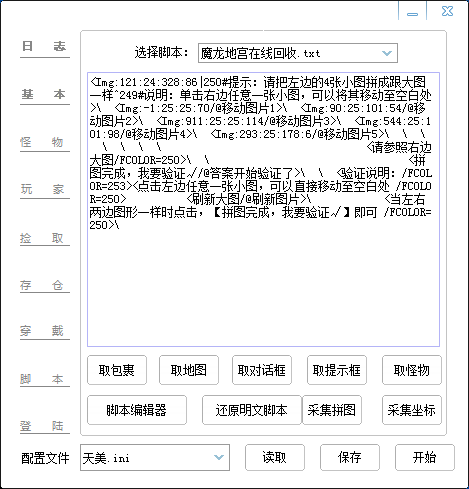Image resolution: width=469 pixels, height=489 pixels.
Task: Click the 采集坐标 button
Action: point(412,410)
